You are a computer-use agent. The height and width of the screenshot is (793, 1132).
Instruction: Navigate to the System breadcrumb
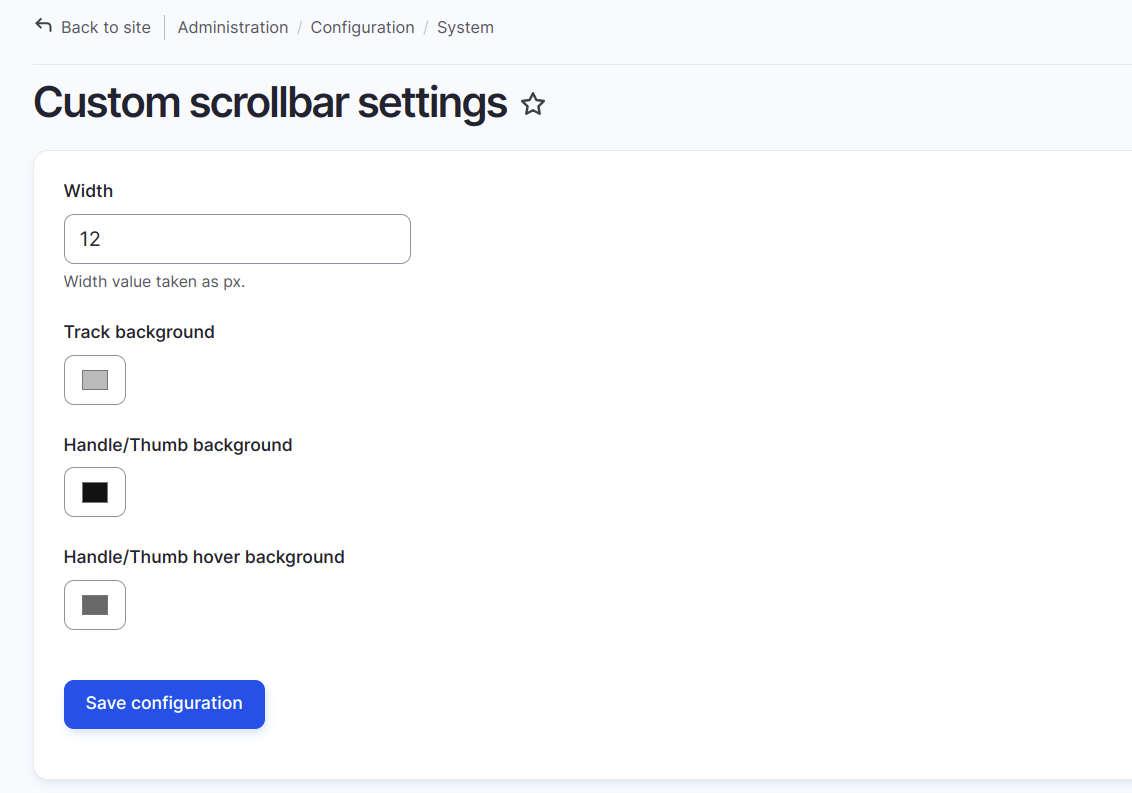465,27
